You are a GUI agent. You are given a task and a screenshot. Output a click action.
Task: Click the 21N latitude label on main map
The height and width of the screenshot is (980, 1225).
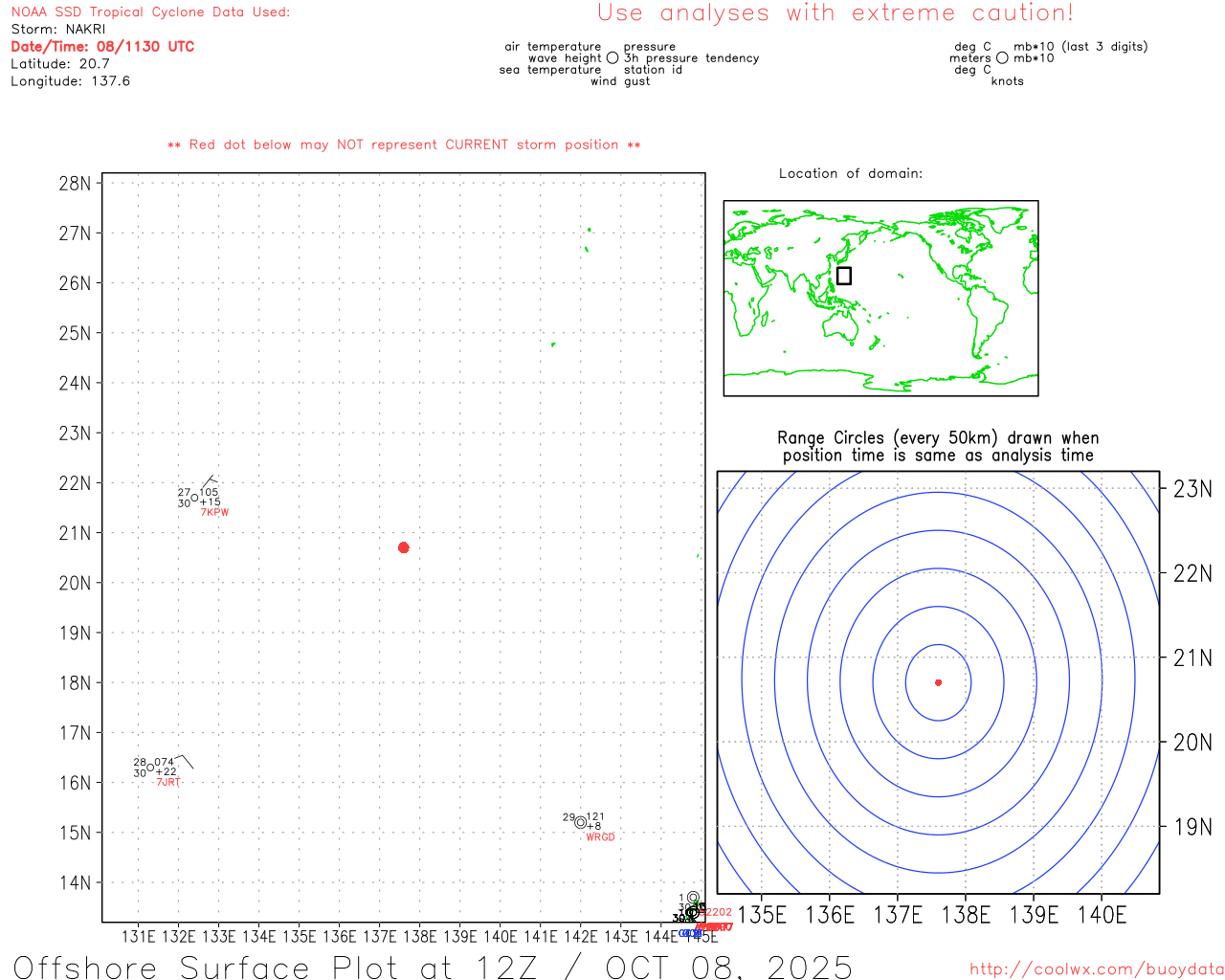(x=75, y=533)
